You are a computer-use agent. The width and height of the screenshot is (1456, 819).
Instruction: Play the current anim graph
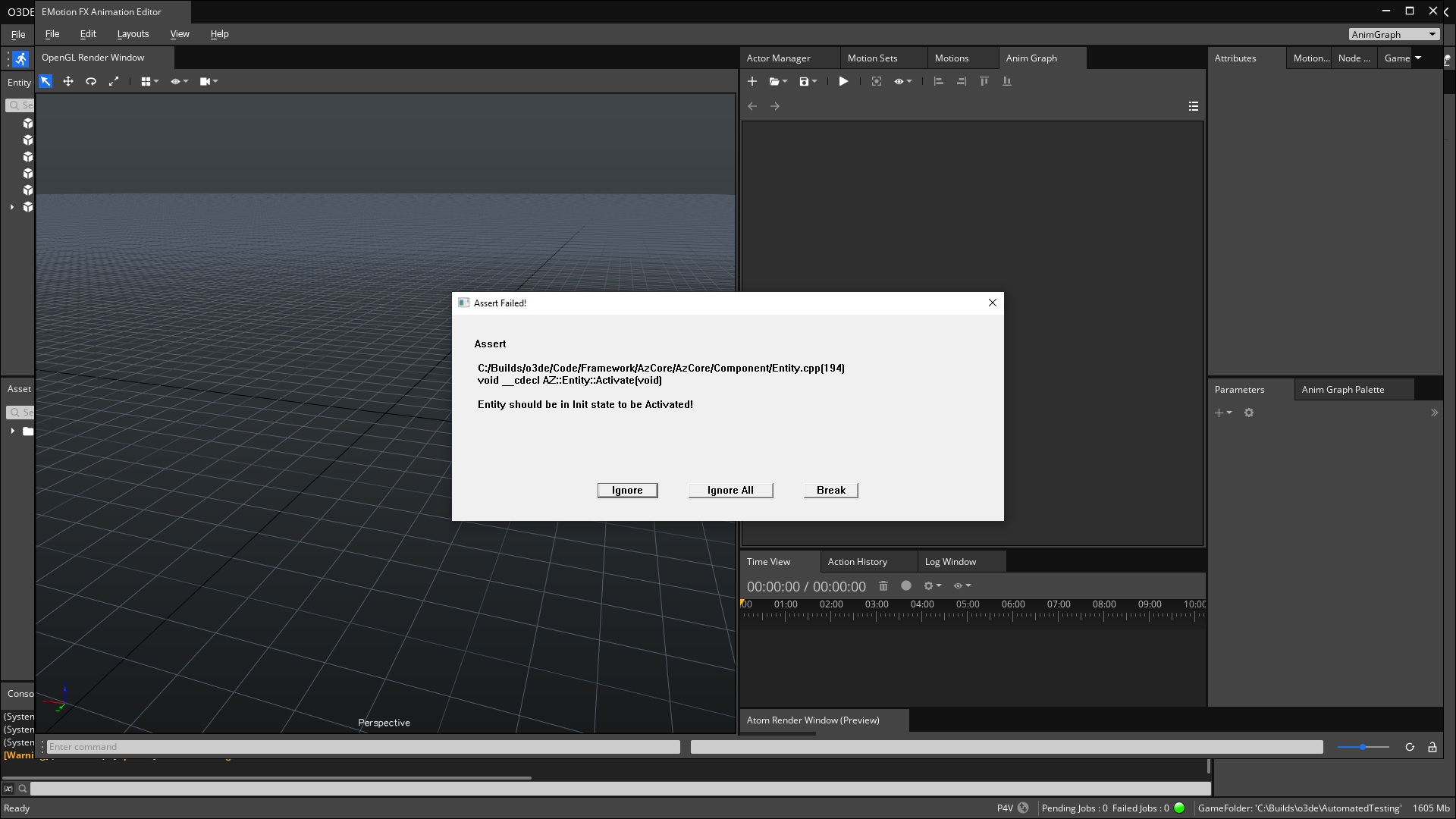click(843, 81)
